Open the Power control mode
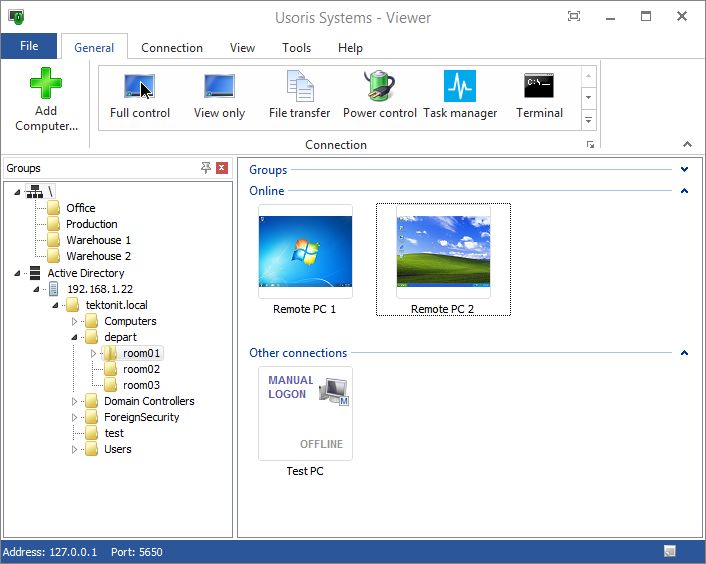The image size is (706, 564). point(380,97)
